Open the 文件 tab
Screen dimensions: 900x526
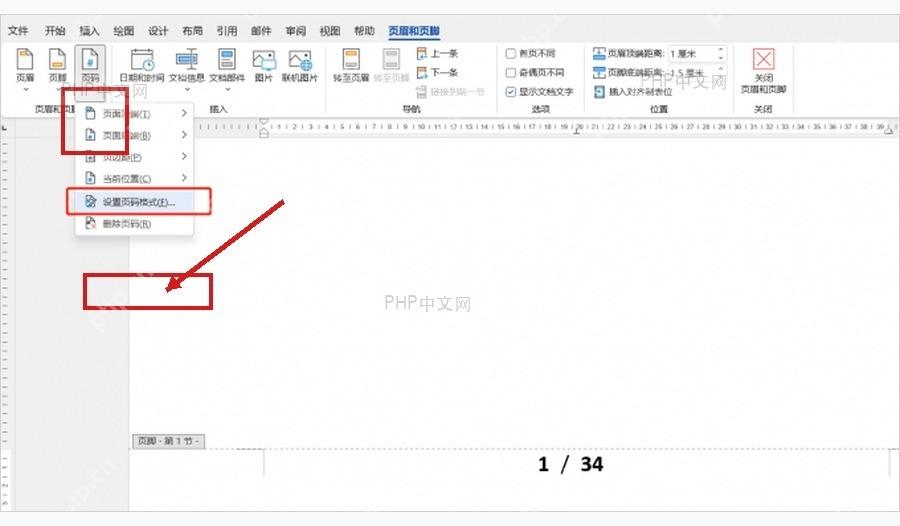click(x=18, y=31)
